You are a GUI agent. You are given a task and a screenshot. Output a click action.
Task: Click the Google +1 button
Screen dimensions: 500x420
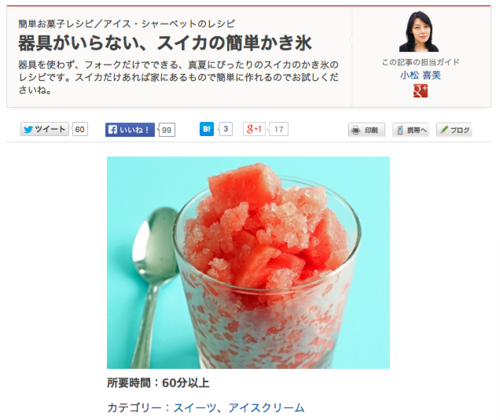coord(254,129)
